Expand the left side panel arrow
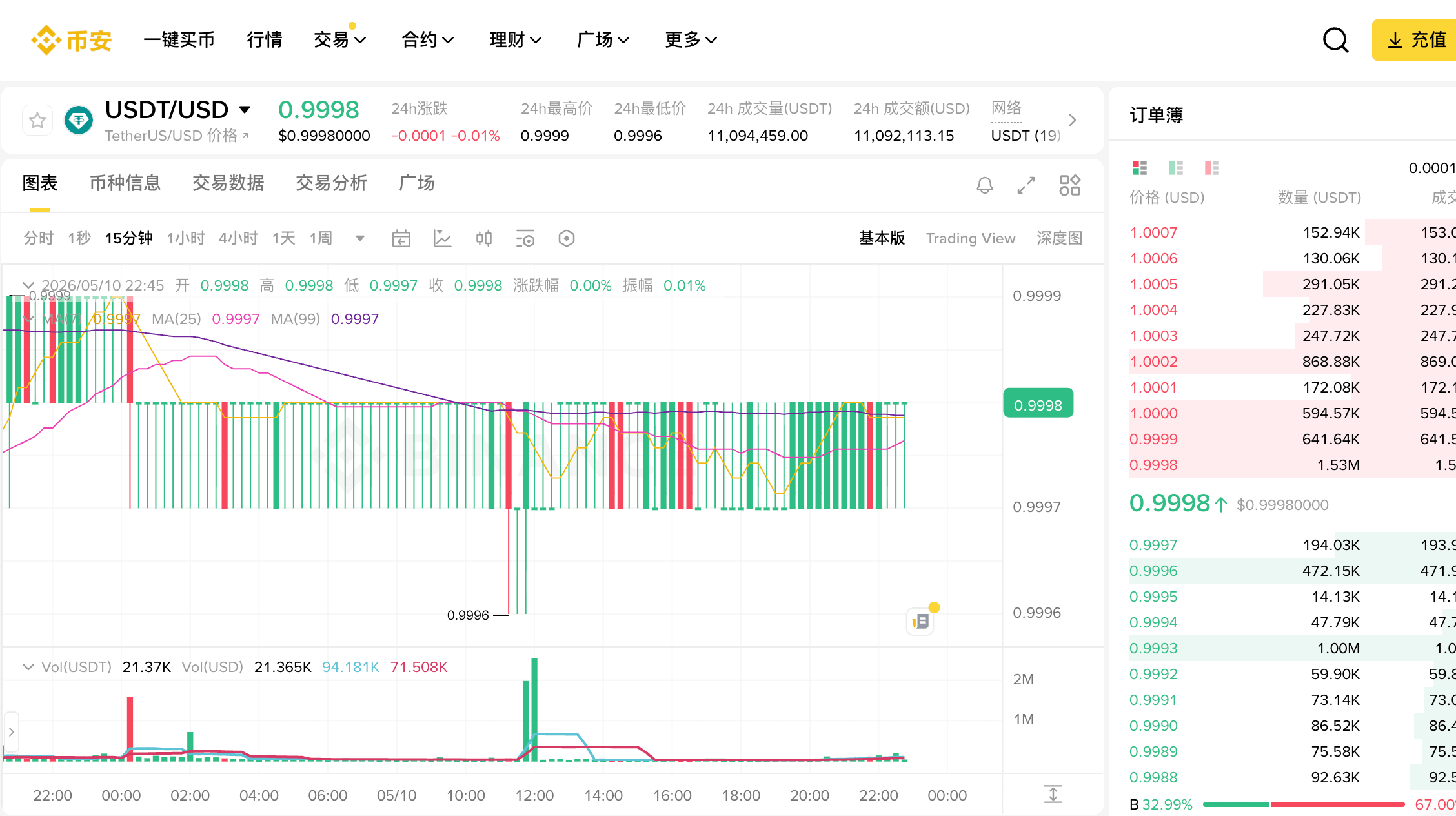The image size is (1456, 816). (11, 732)
